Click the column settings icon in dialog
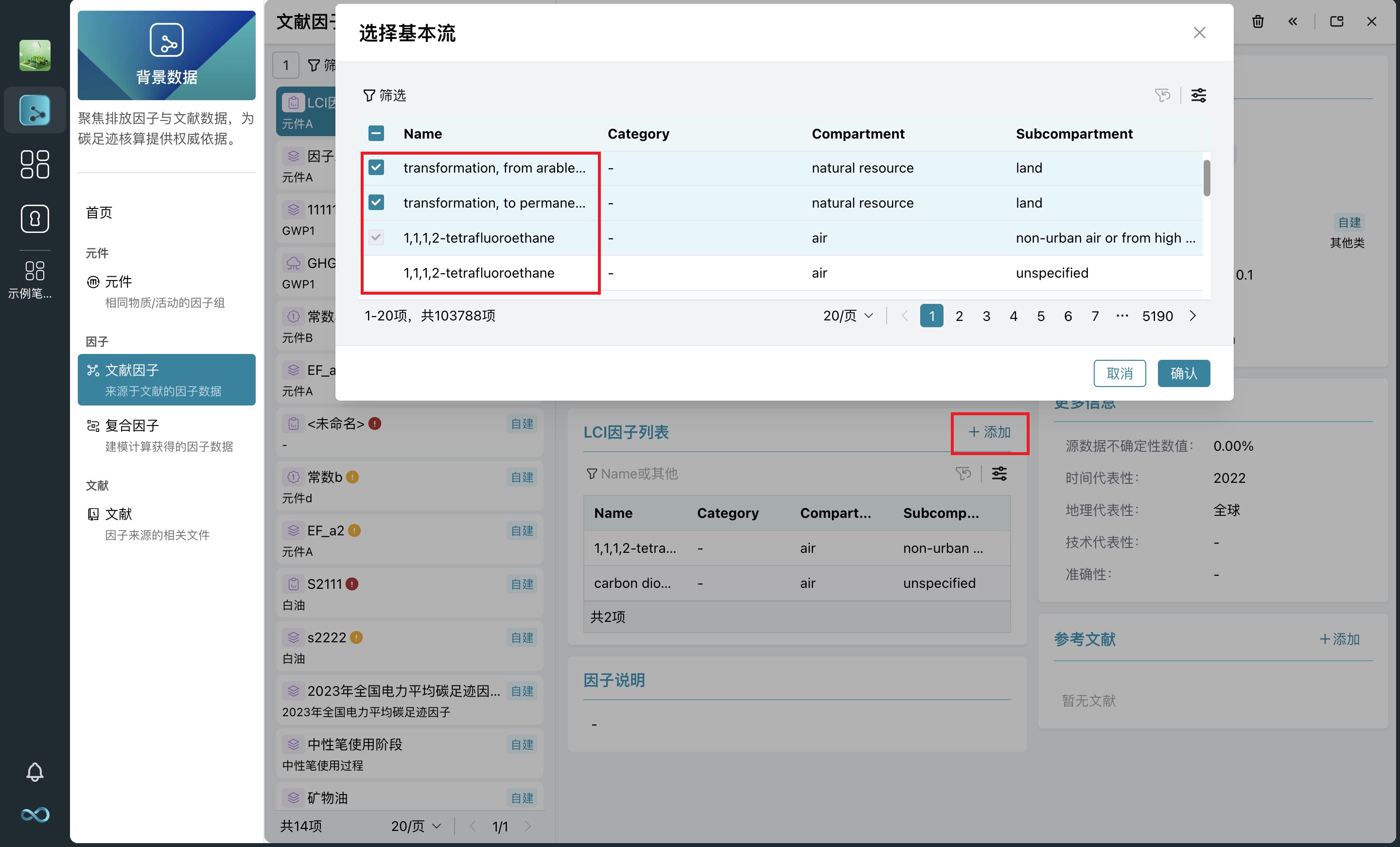Viewport: 1400px width, 847px height. (1198, 95)
